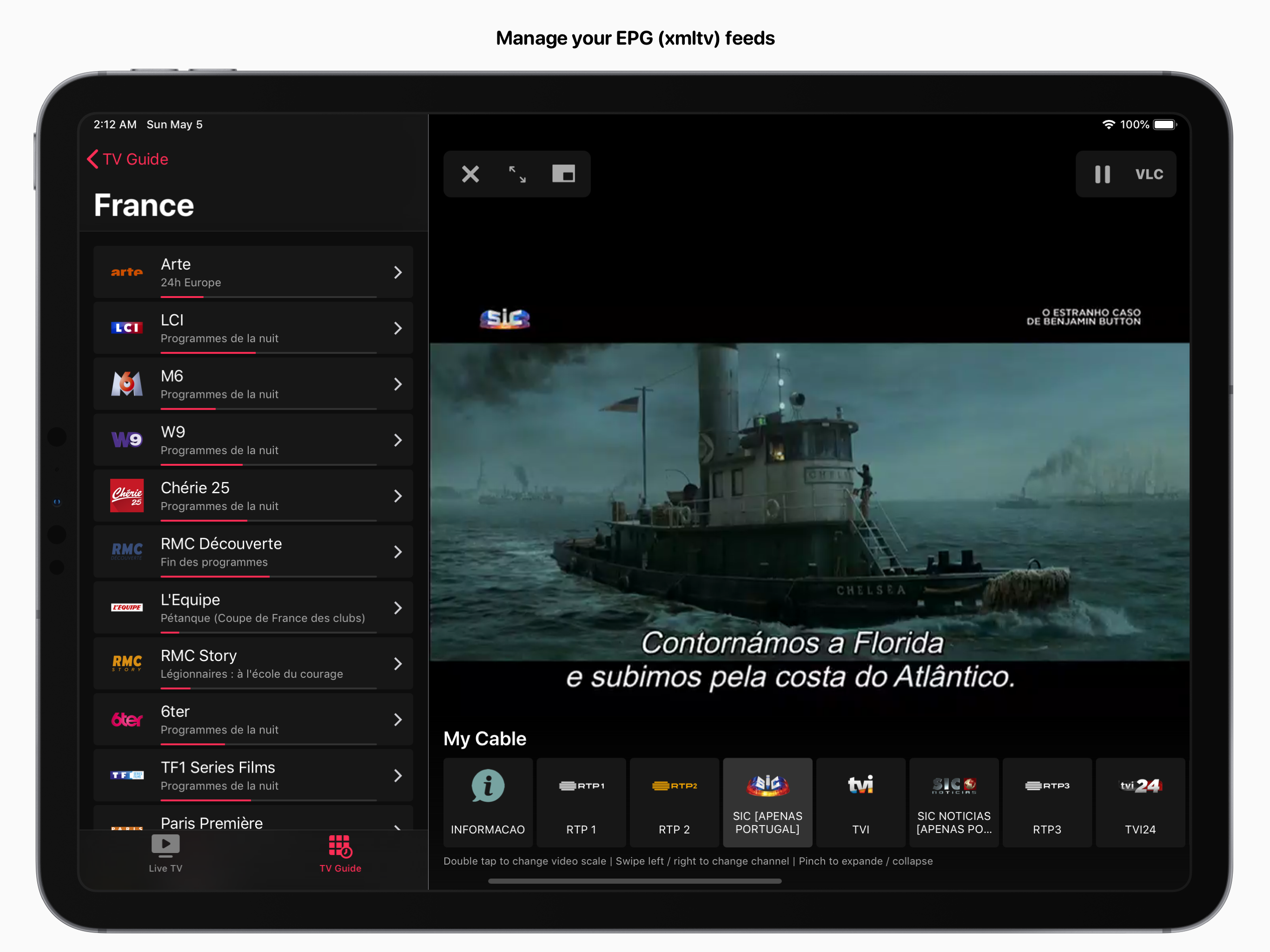
Task: Switch to RTP 2 channel
Action: click(674, 802)
